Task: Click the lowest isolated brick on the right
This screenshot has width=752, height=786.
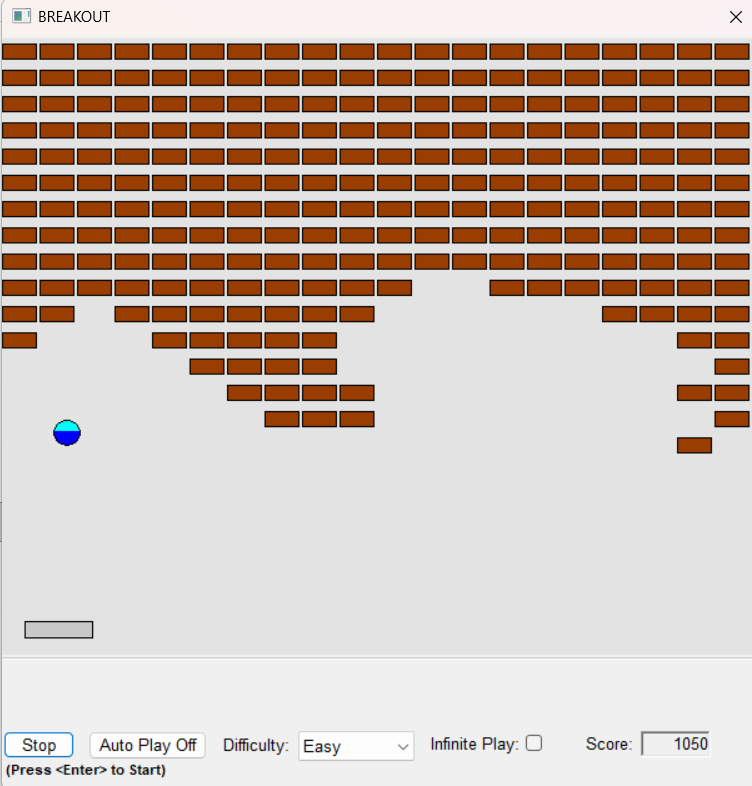Action: [x=694, y=445]
